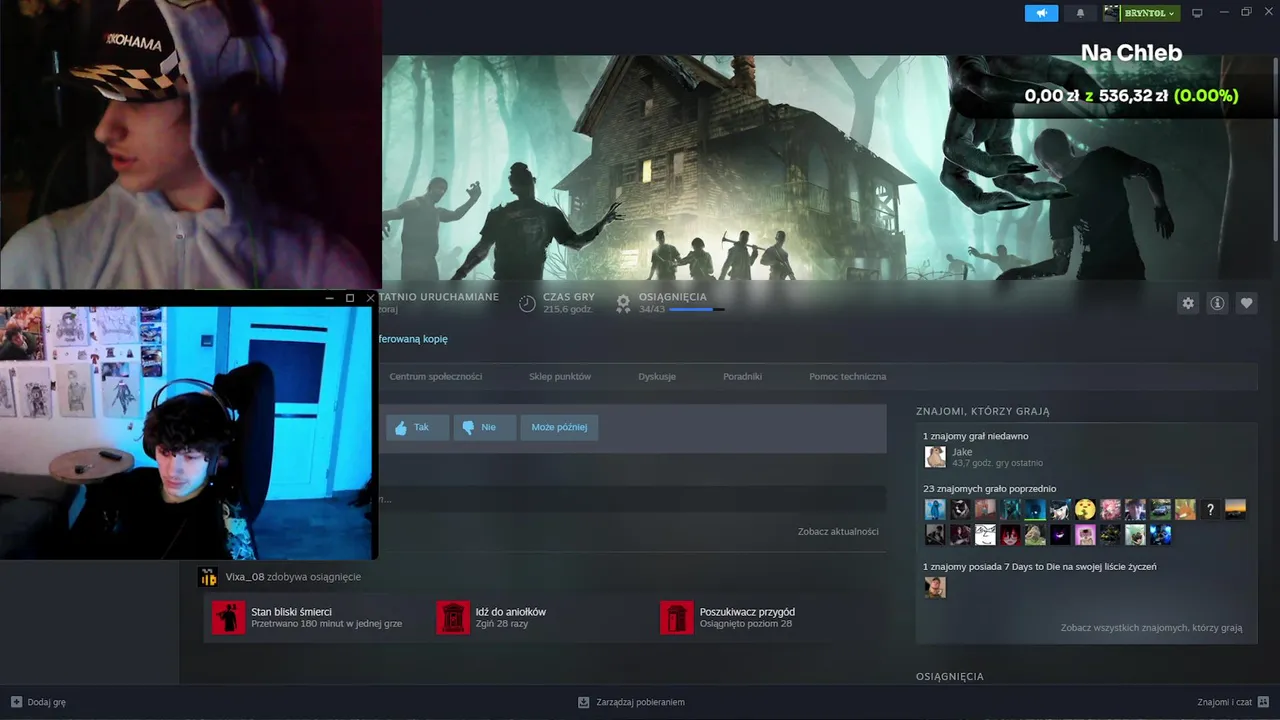Open the Zobacz aktualności link
Screen dimensions: 1280x720
pyautogui.click(x=838, y=531)
